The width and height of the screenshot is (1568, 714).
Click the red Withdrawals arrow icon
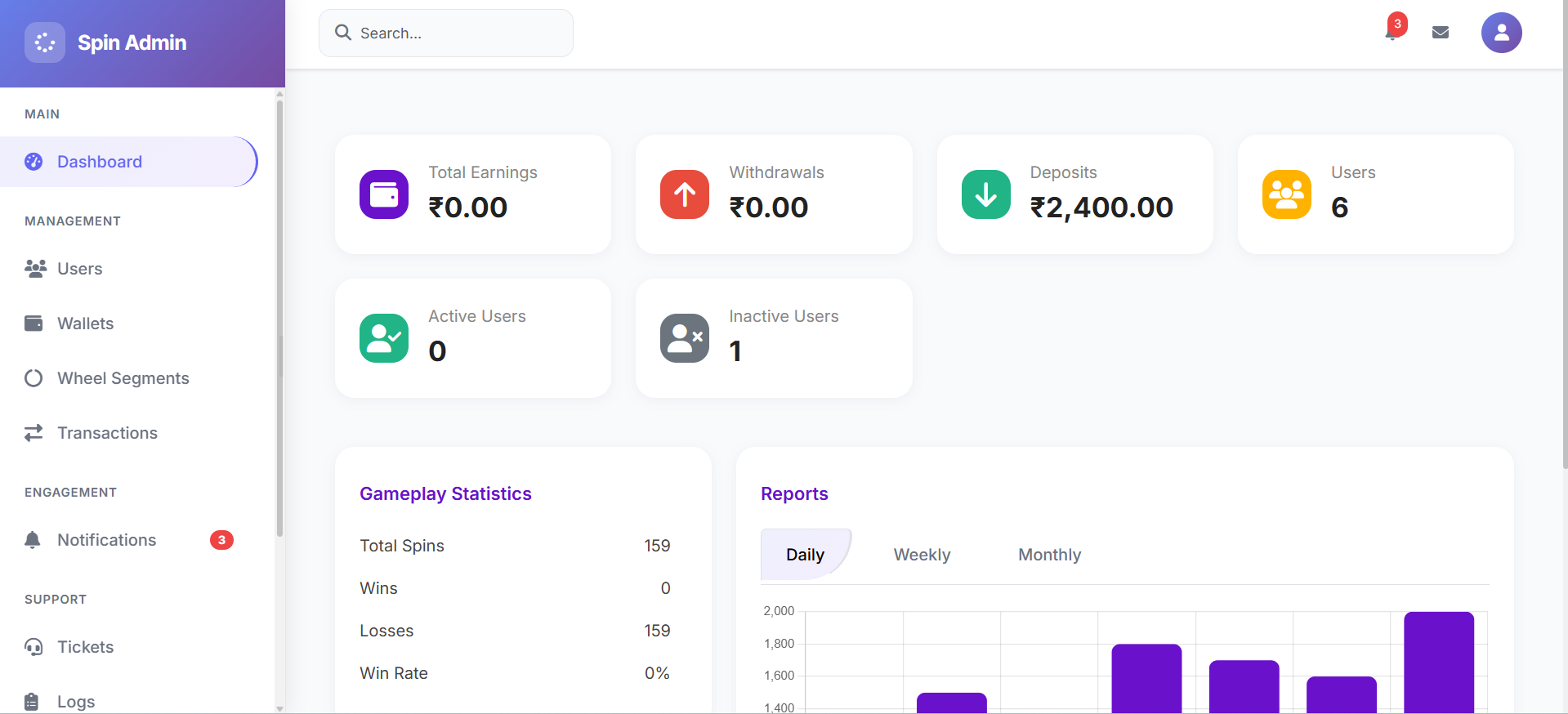(685, 194)
